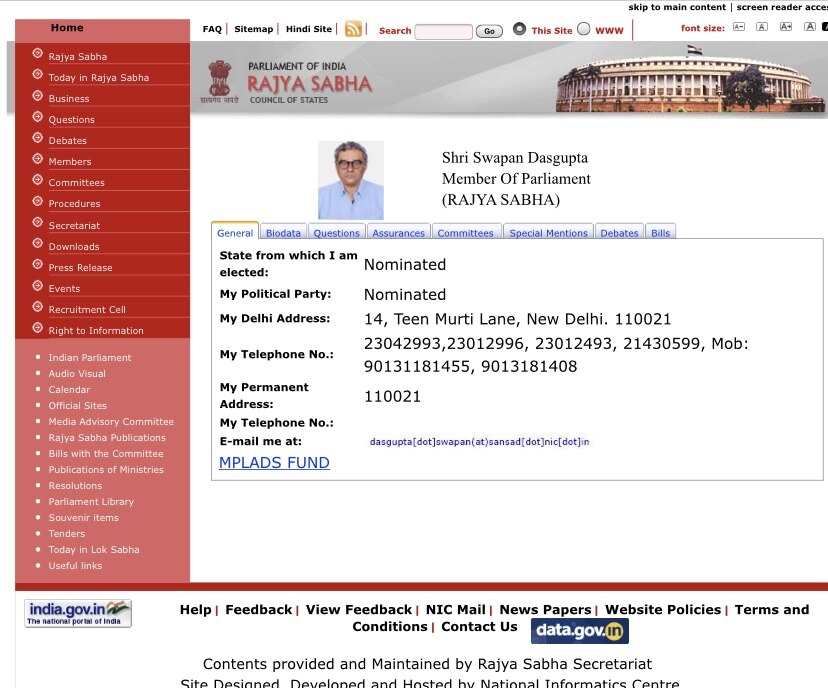Open Debates in the left sidebar
This screenshot has height=688, width=828.
tap(68, 141)
